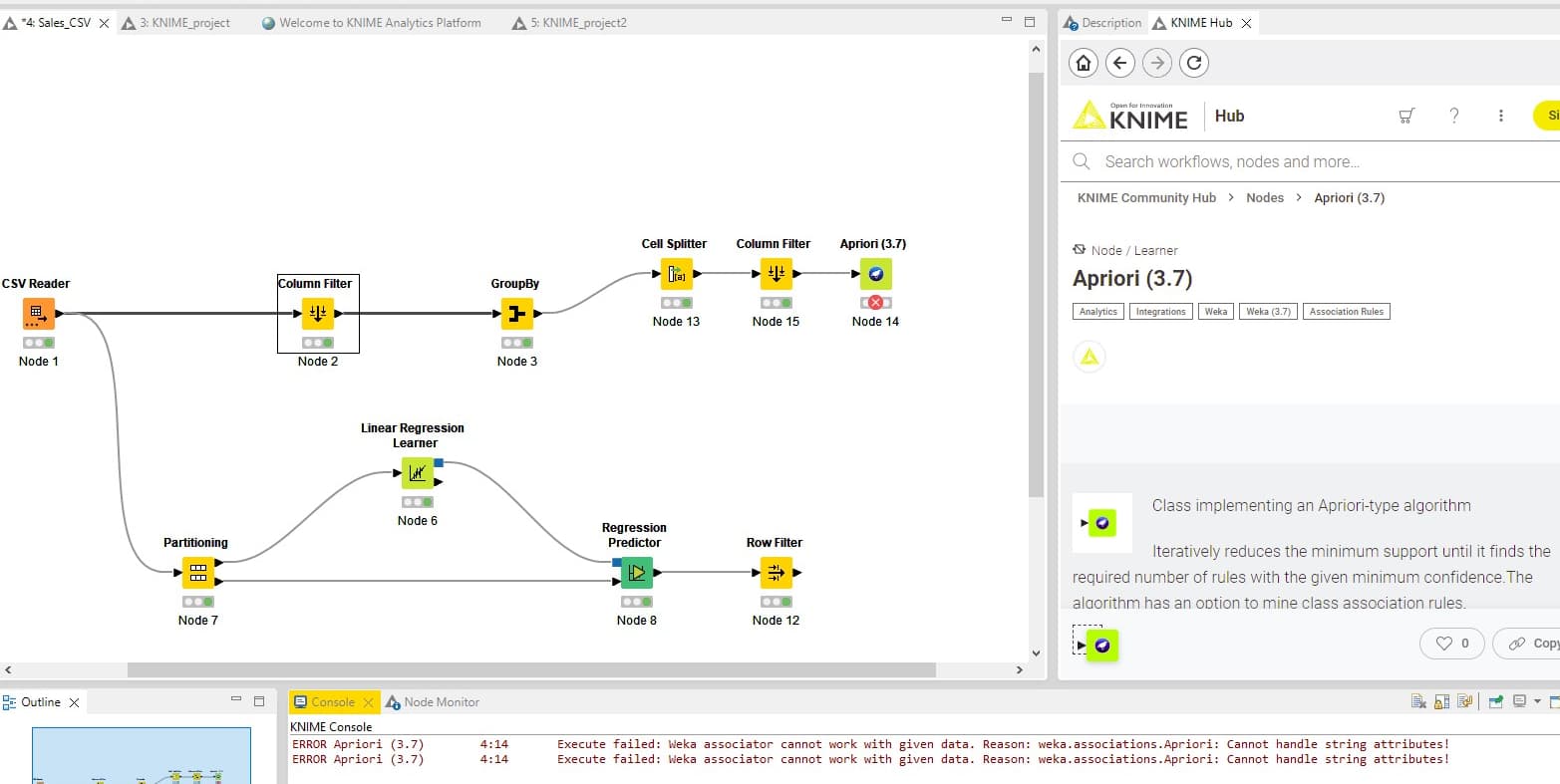Like the Apriori node with heart button
This screenshot has width=1560, height=784.
[1452, 644]
